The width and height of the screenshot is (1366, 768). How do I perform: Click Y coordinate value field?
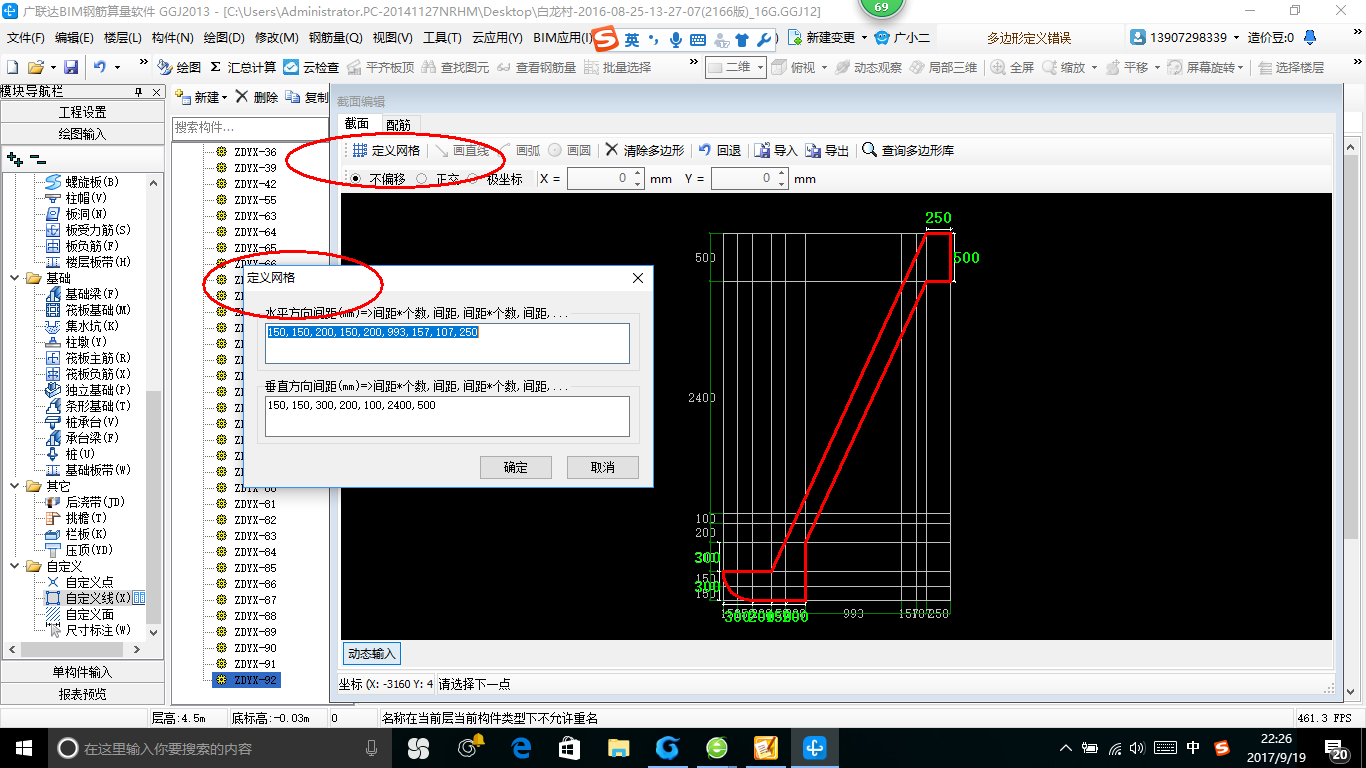coord(742,179)
